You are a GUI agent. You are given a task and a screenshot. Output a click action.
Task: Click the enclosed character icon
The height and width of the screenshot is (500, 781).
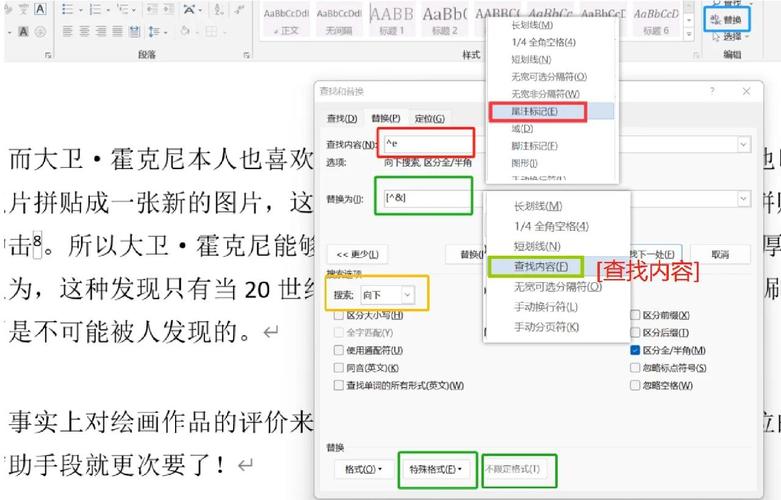[x=40, y=32]
